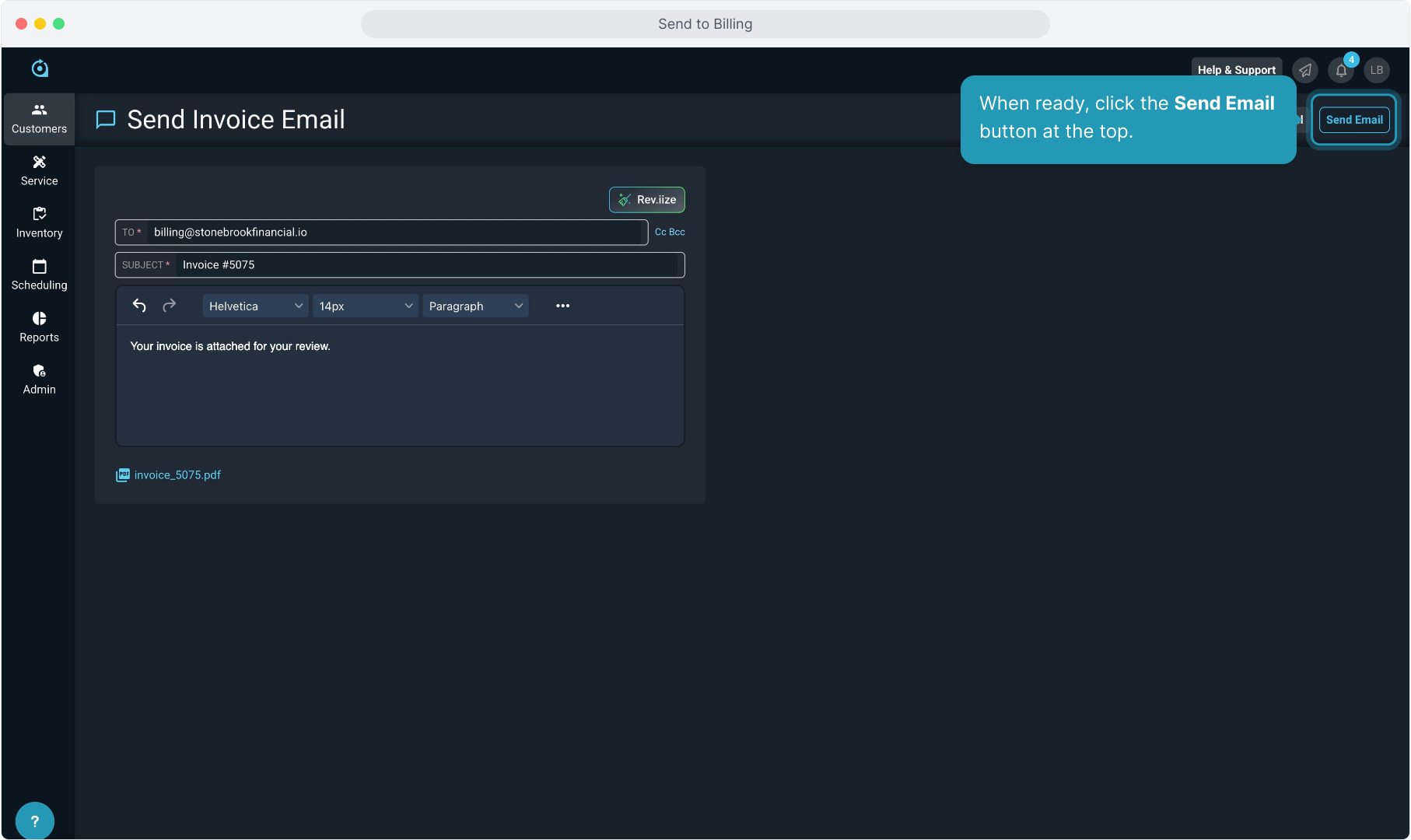Viewport: 1411px width, 840px height.
Task: Click the blue help question mark bubble
Action: pos(35,821)
